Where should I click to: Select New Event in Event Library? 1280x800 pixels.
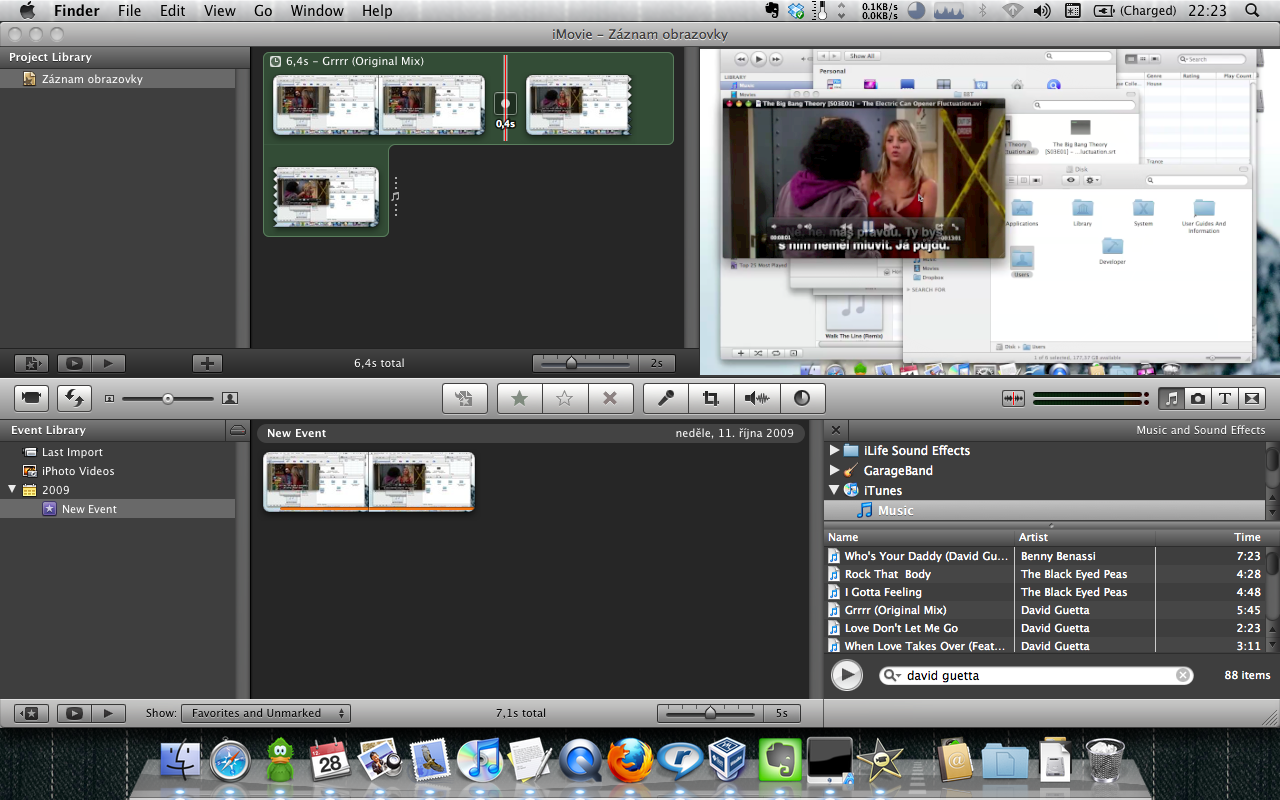click(x=89, y=509)
